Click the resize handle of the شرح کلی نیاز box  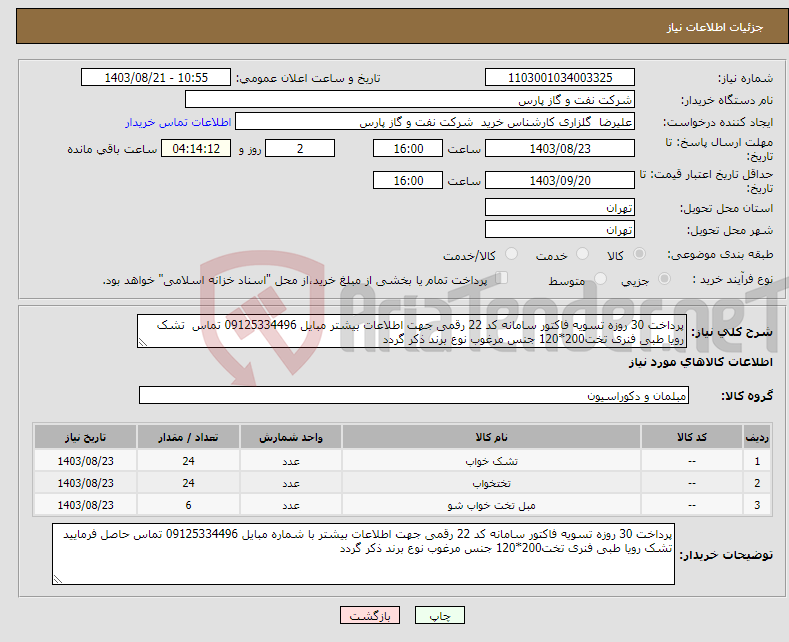click(x=143, y=343)
